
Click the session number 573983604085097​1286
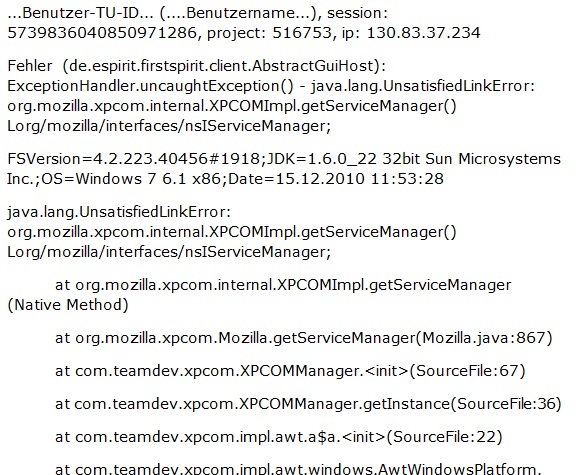coord(102,33)
